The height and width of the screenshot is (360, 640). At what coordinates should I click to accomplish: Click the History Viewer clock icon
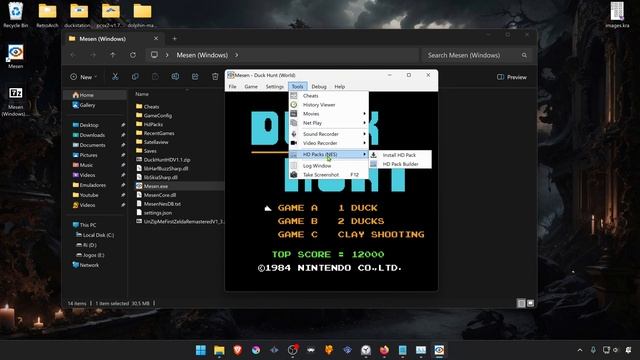point(293,104)
